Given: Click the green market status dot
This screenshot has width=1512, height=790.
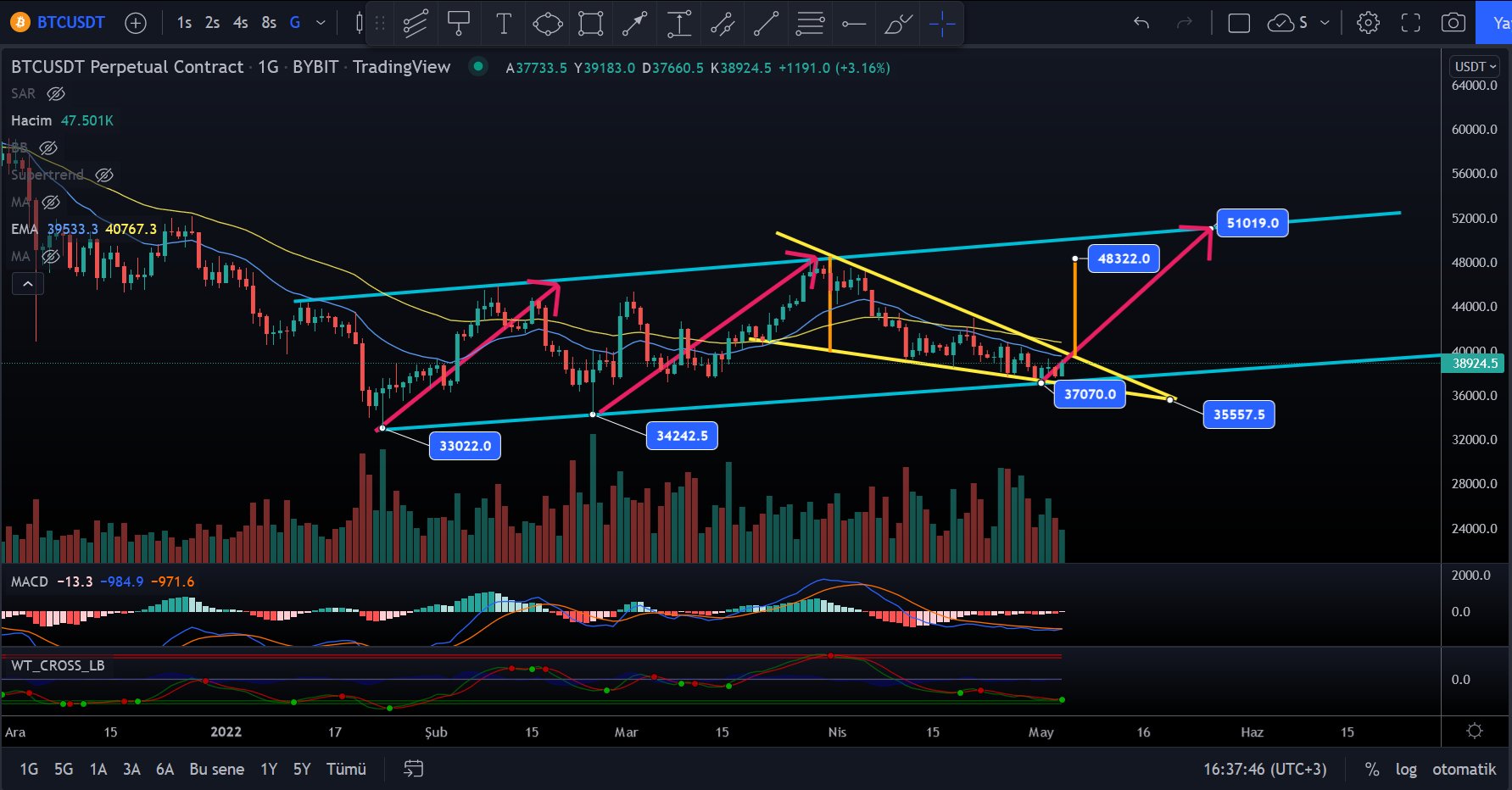Looking at the screenshot, I should [x=478, y=66].
